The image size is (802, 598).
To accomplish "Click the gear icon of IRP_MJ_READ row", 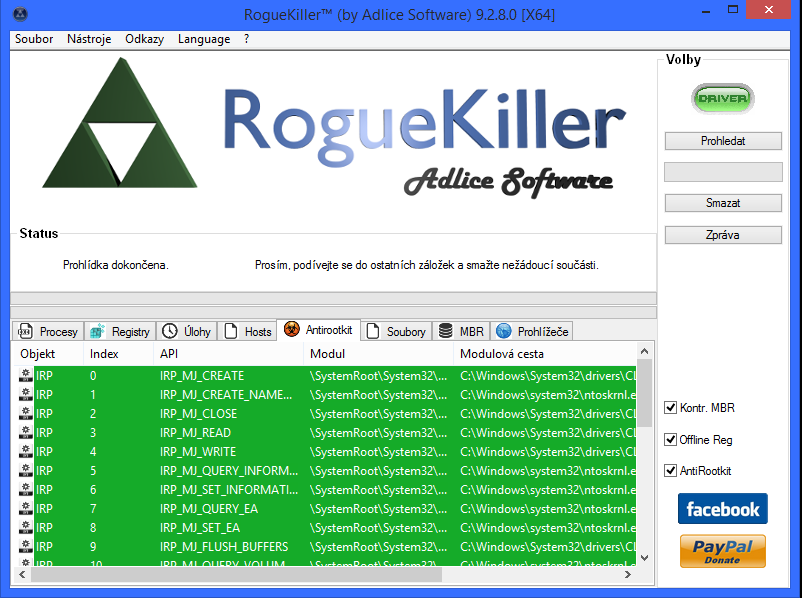I will point(26,432).
